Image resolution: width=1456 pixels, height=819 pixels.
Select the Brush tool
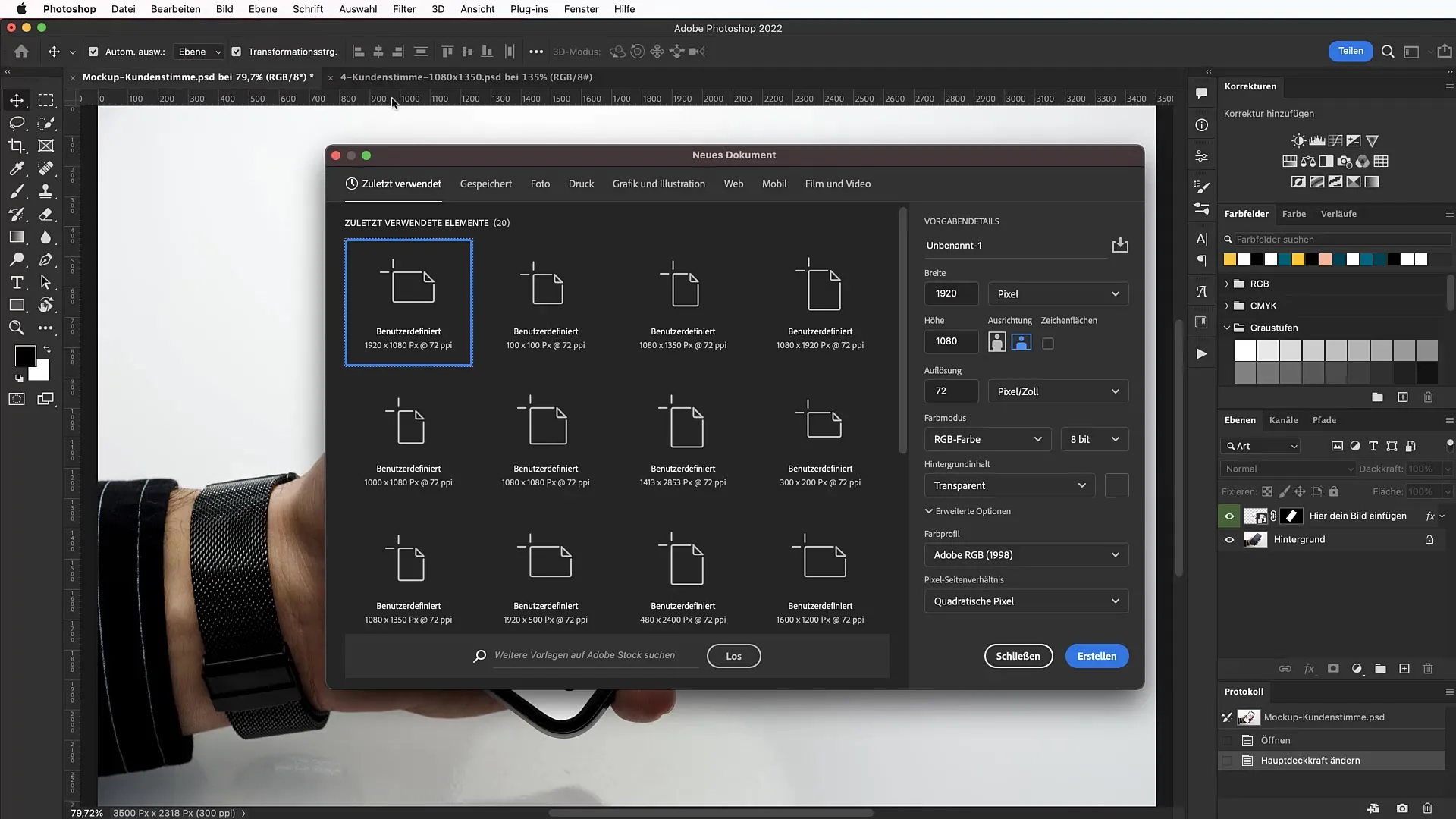[17, 191]
